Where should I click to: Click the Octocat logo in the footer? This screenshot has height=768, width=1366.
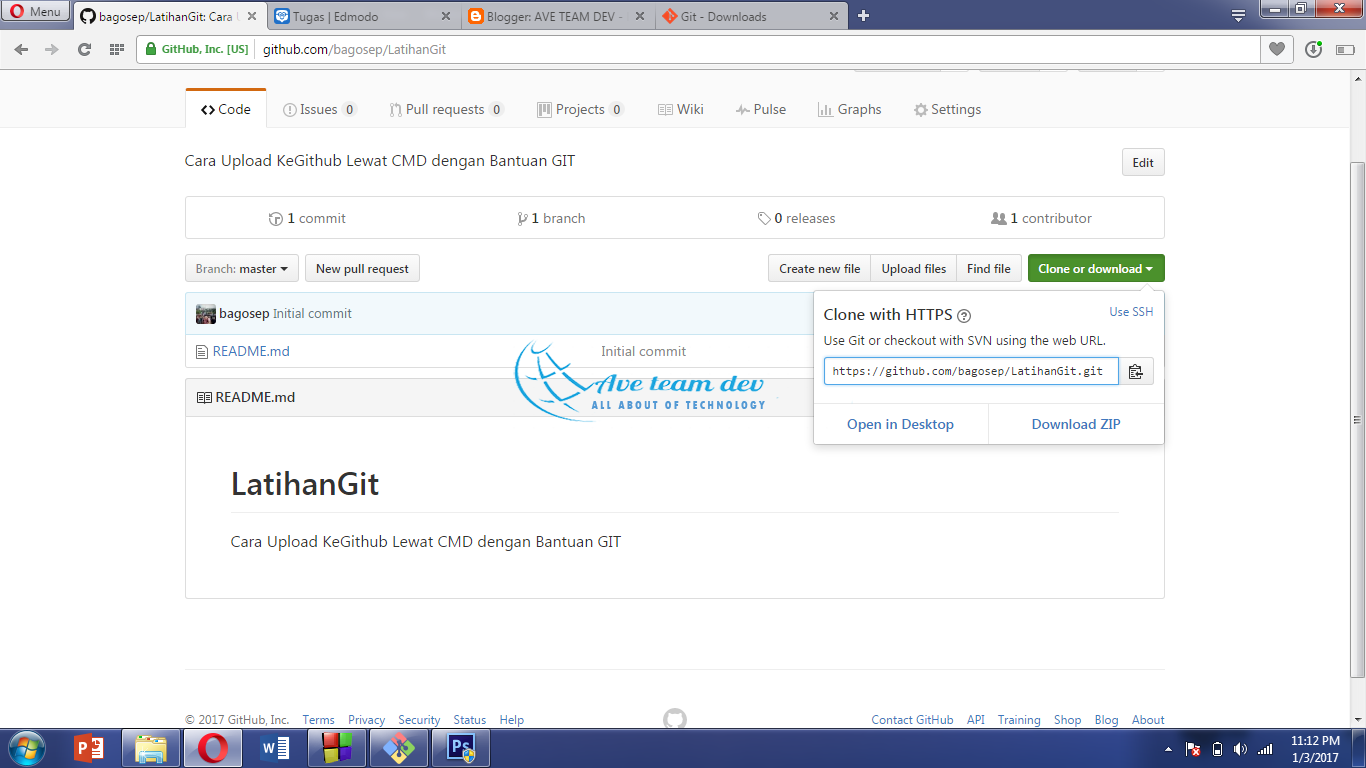tap(676, 718)
